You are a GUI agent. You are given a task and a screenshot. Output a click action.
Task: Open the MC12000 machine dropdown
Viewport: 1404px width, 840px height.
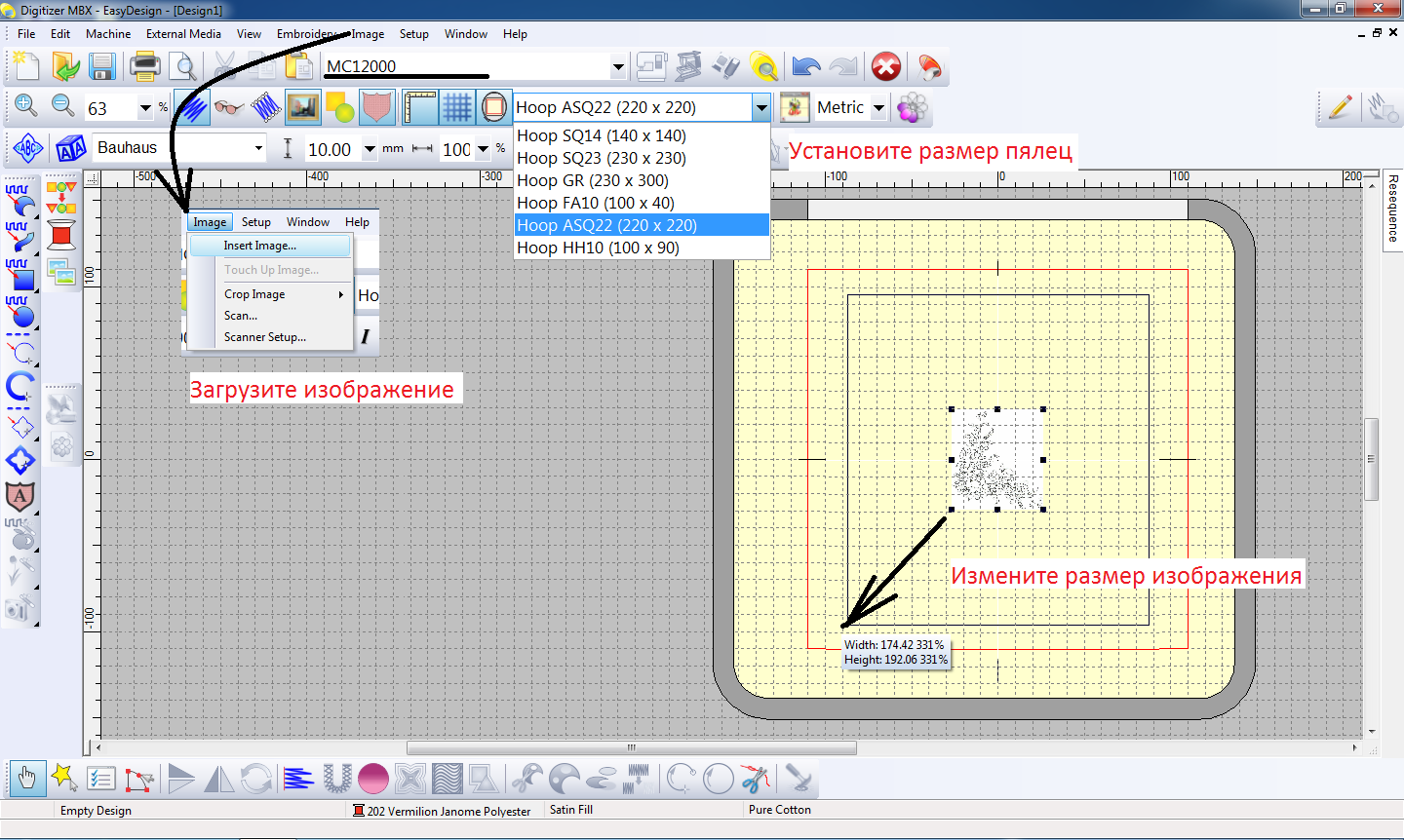(x=618, y=67)
